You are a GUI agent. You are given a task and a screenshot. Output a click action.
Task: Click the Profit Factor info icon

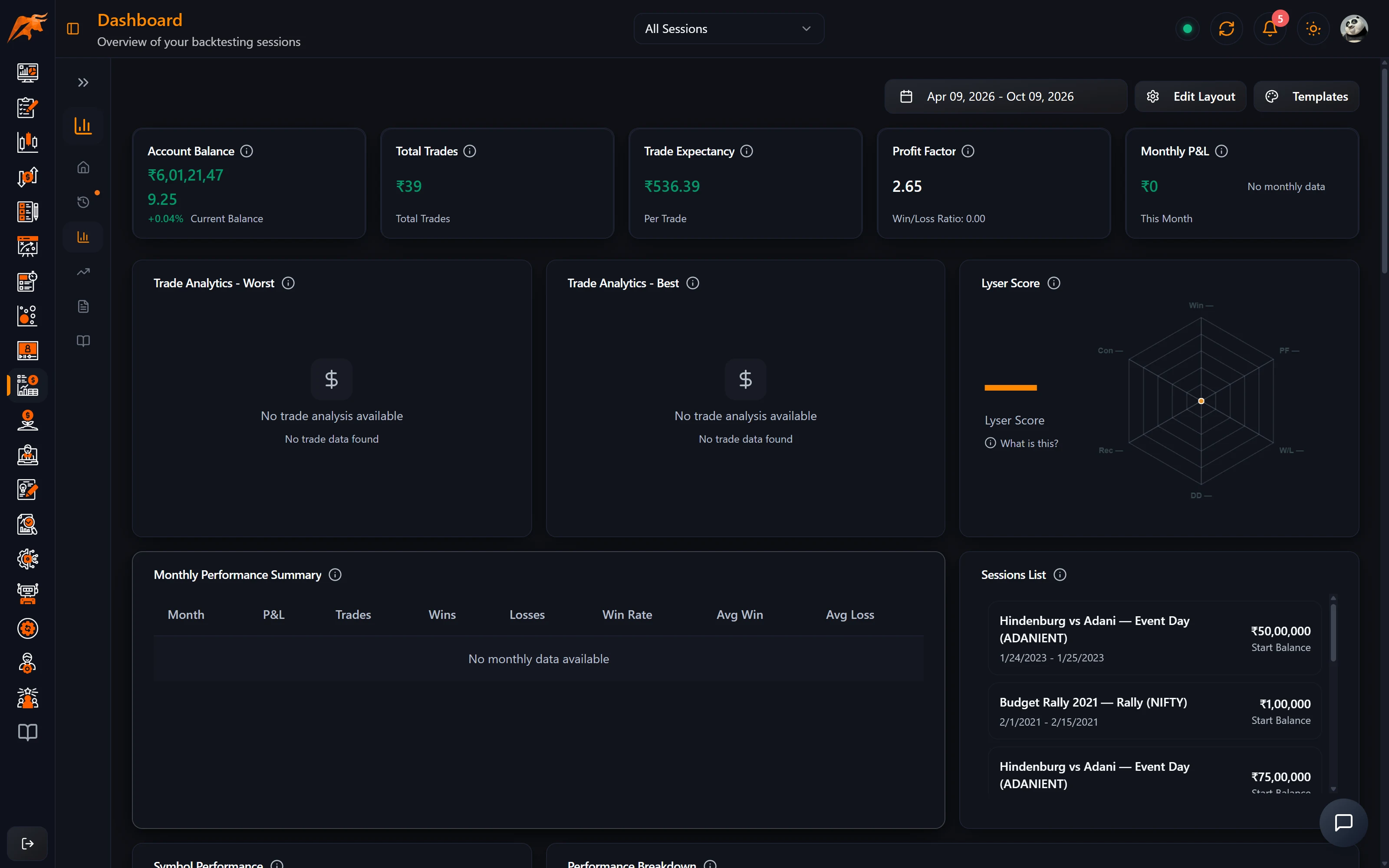tap(968, 151)
